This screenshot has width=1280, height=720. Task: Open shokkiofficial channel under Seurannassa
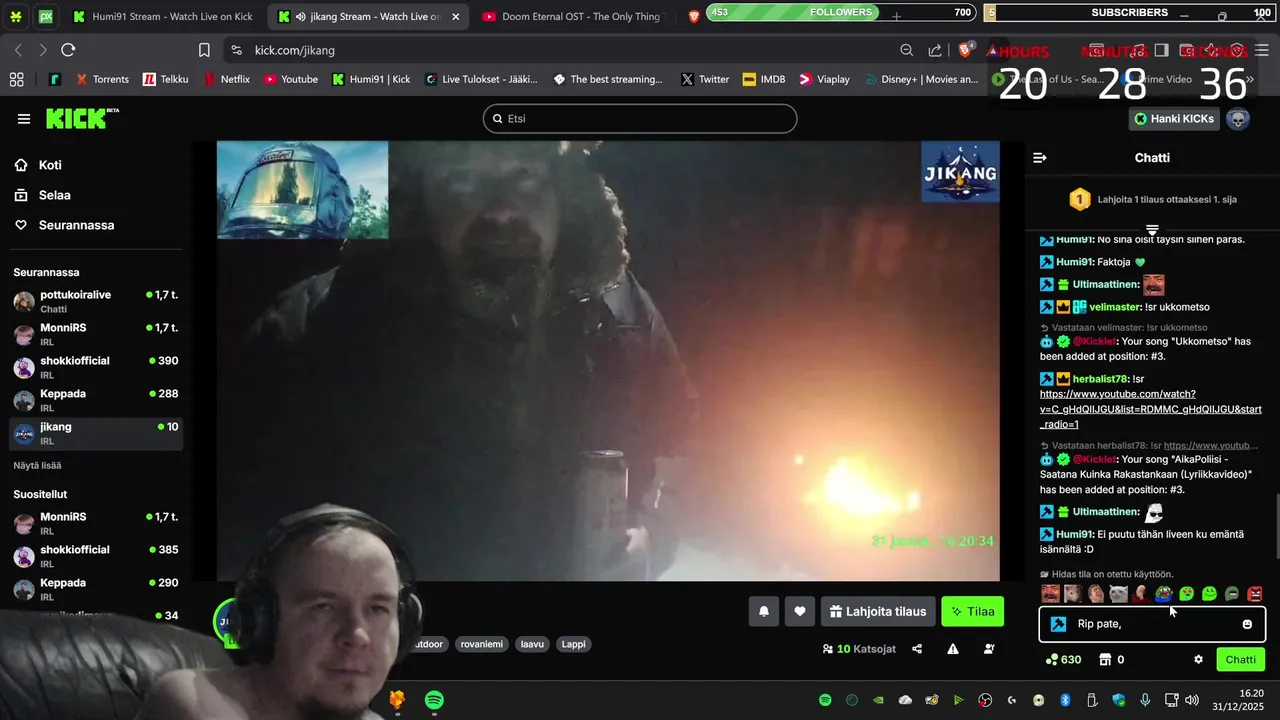(x=96, y=367)
